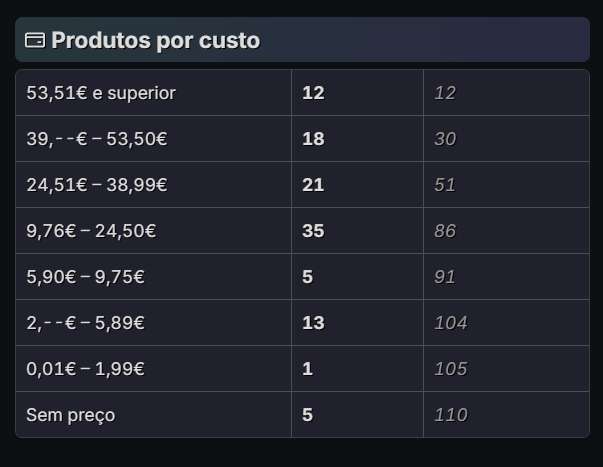Select the 2,--€ – 5,89€ price range
The height and width of the screenshot is (467, 603).
click(85, 323)
